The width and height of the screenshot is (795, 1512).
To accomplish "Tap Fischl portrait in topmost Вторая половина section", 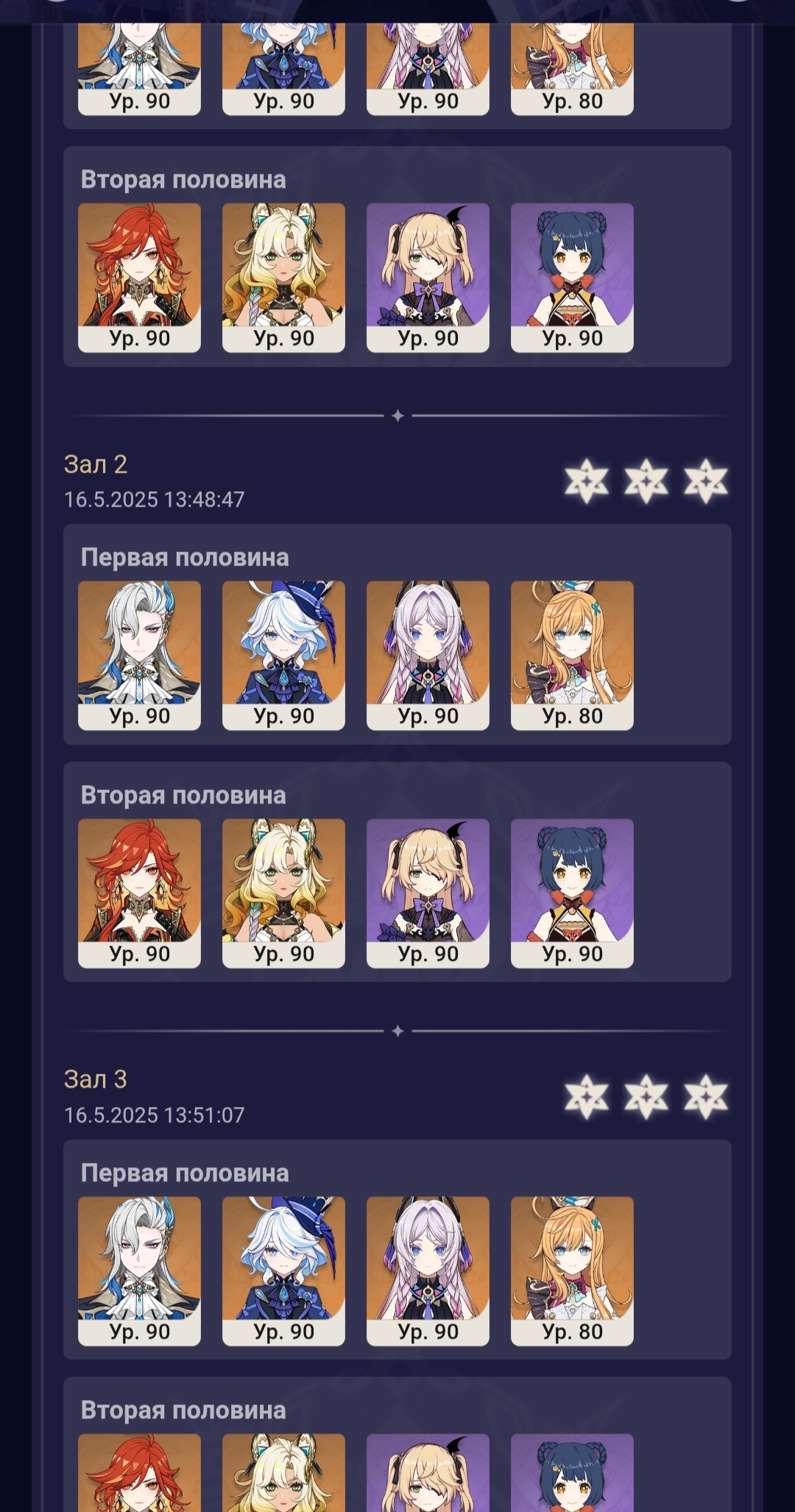I will coord(428,278).
